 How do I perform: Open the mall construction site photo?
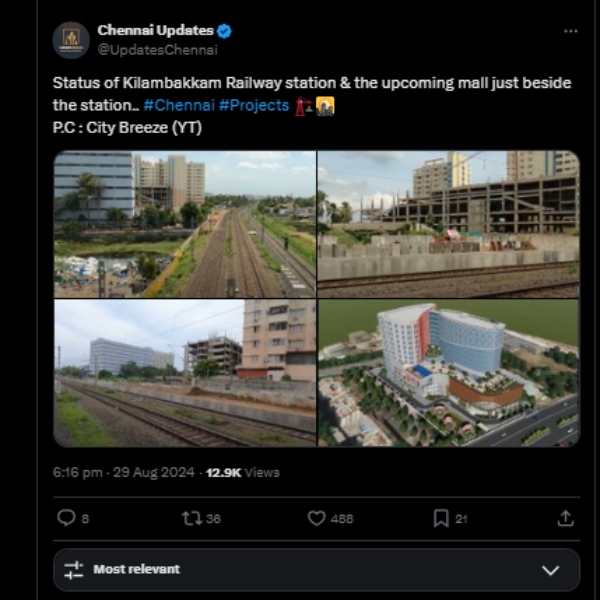(x=448, y=224)
